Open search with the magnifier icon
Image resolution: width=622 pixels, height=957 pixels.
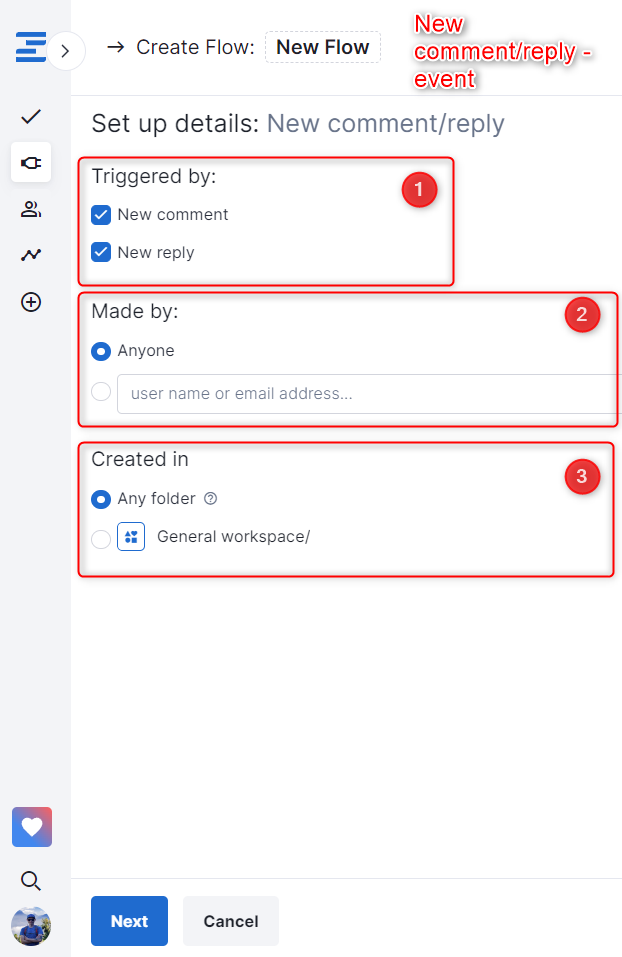point(31,880)
